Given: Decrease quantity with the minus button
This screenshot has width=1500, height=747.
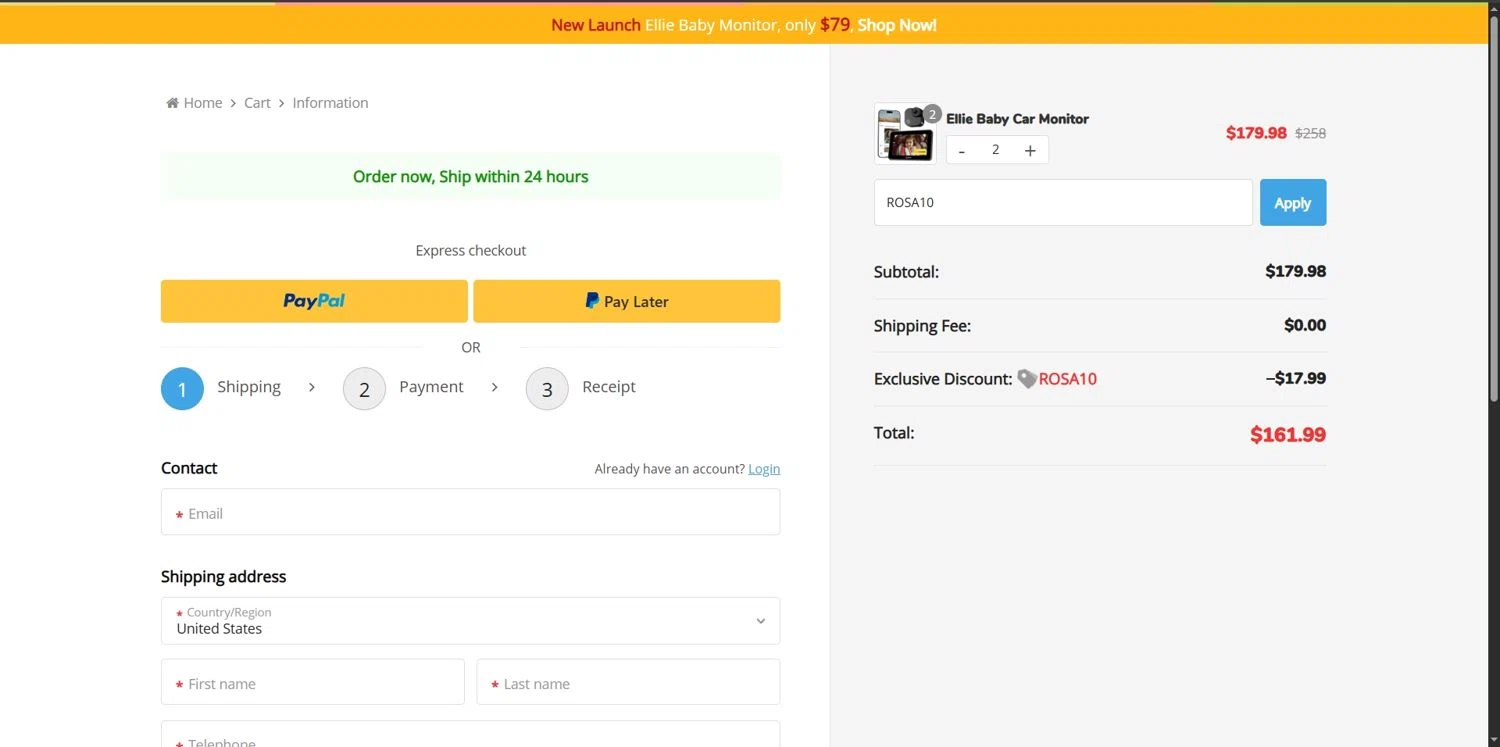Looking at the screenshot, I should click(x=962, y=151).
